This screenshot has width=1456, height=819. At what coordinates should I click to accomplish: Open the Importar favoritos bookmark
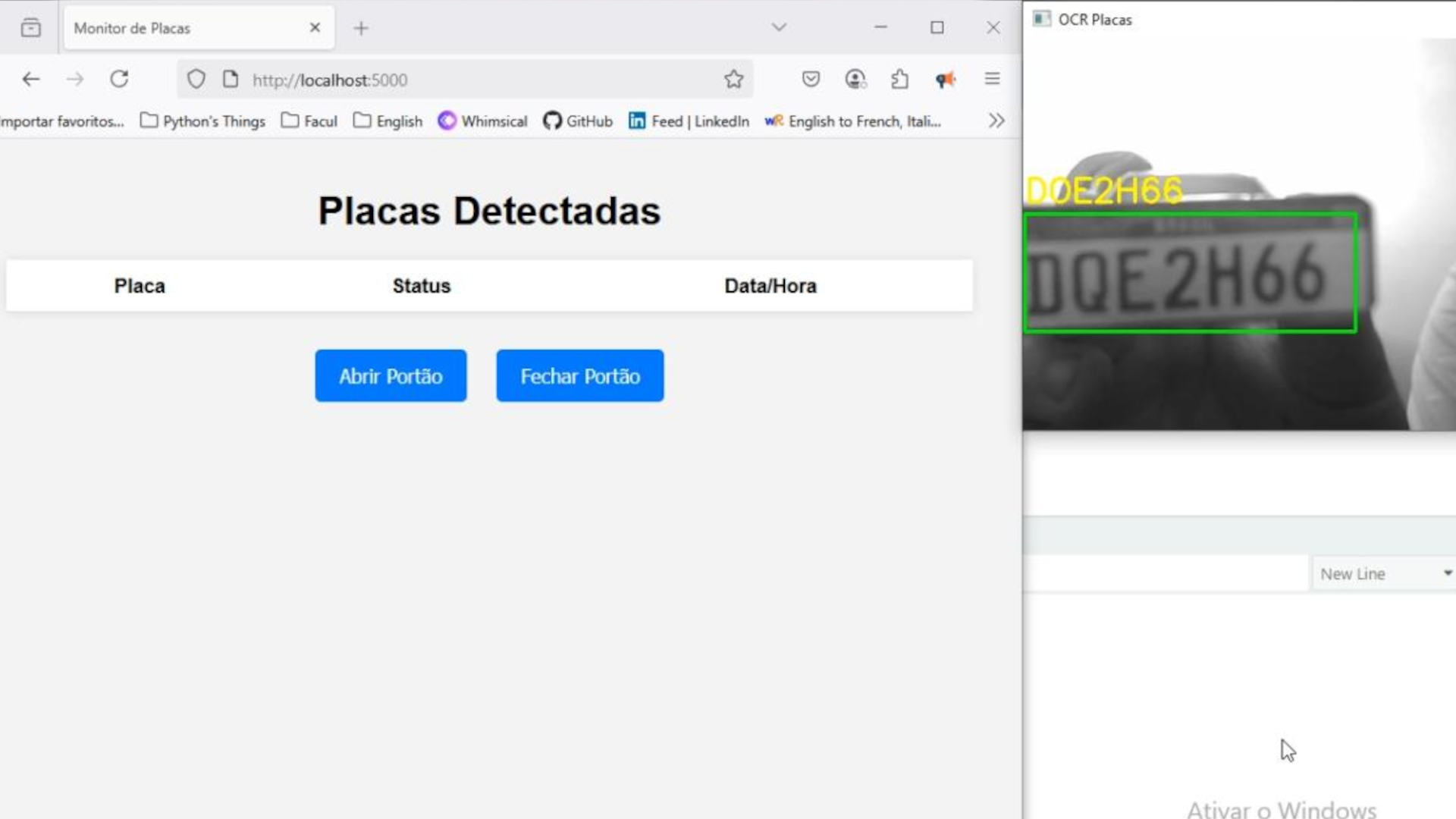tap(62, 121)
